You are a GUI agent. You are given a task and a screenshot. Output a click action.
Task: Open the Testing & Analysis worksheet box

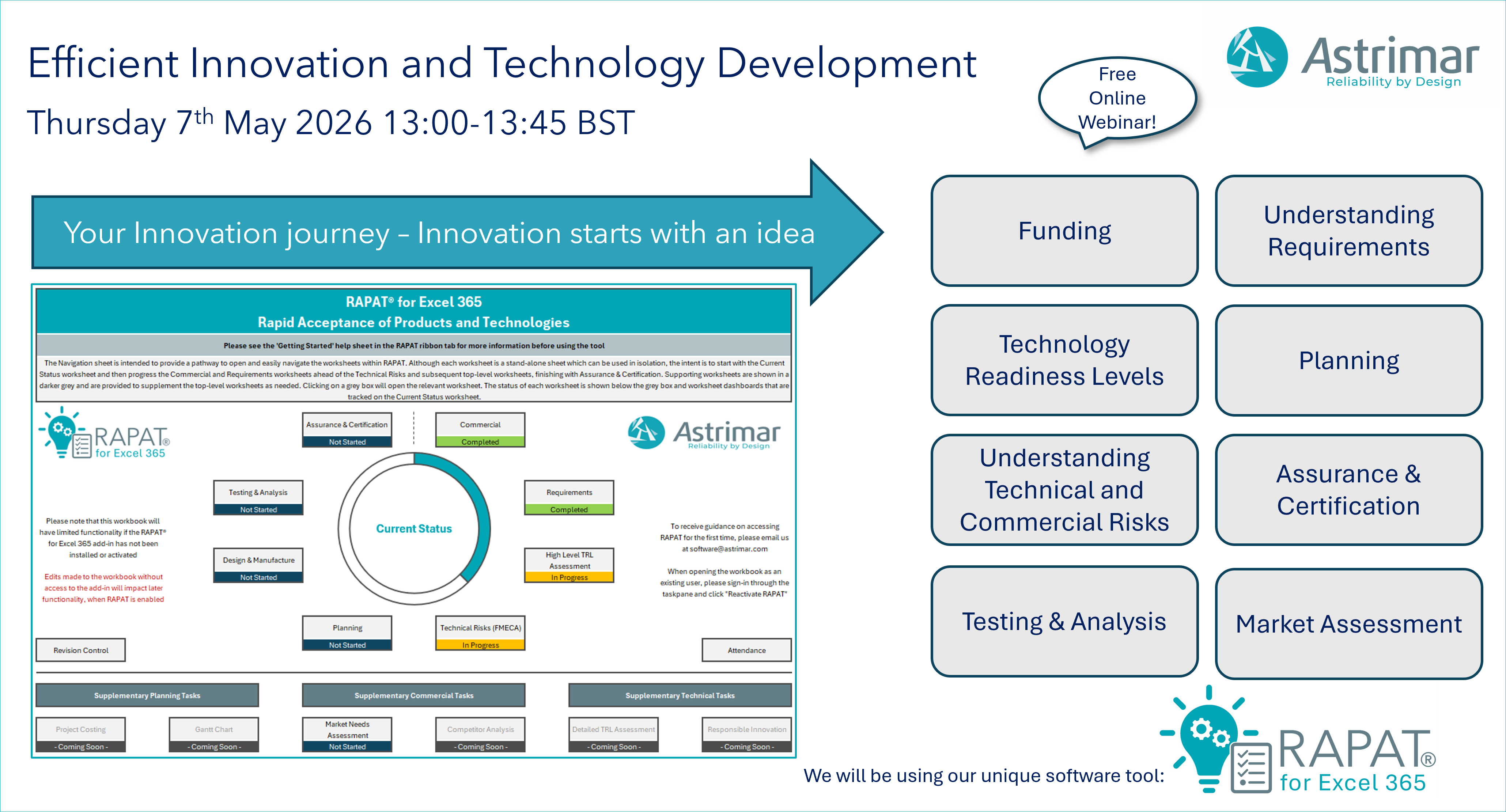point(258,498)
